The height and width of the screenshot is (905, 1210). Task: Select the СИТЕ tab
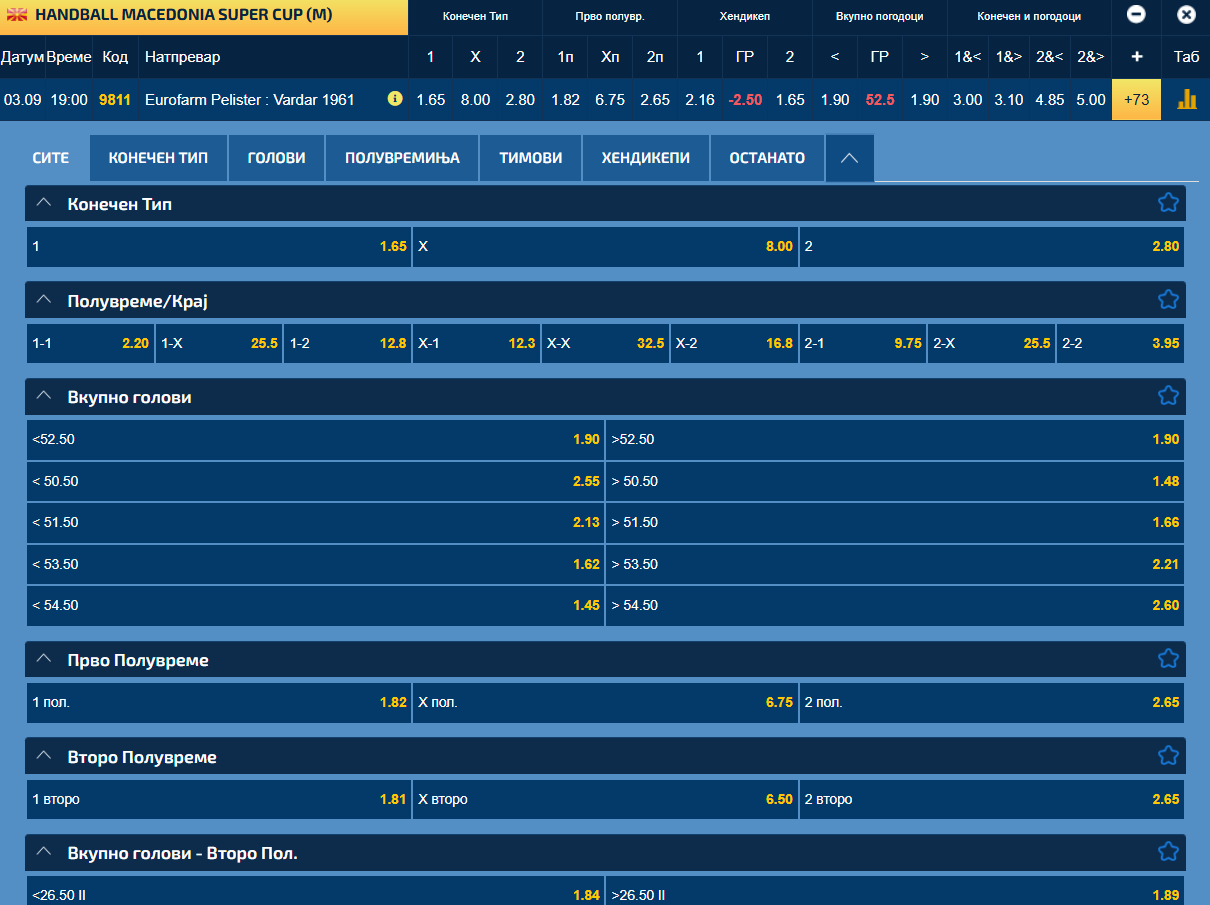point(51,158)
